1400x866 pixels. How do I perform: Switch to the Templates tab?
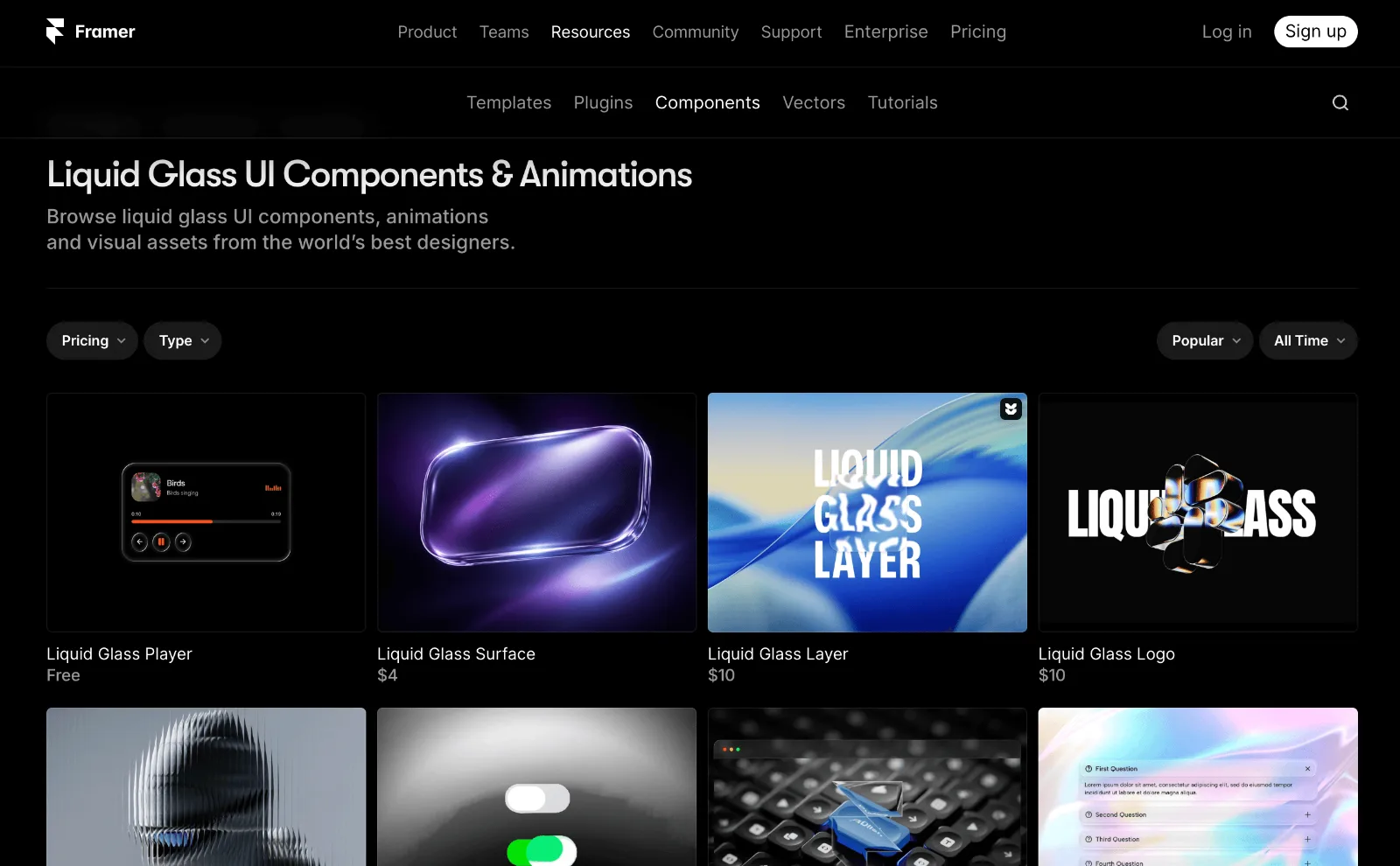(x=508, y=103)
